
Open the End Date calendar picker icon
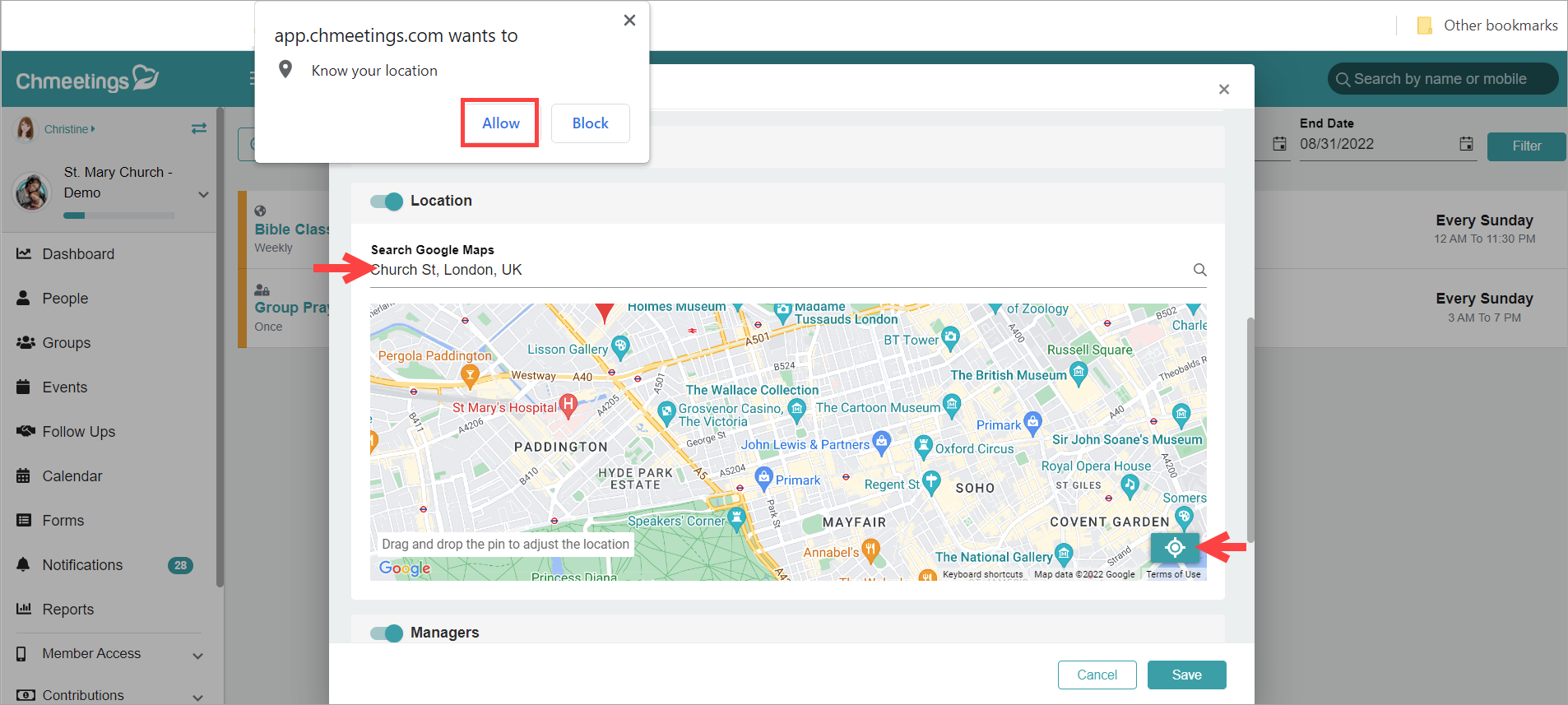pos(1466,144)
